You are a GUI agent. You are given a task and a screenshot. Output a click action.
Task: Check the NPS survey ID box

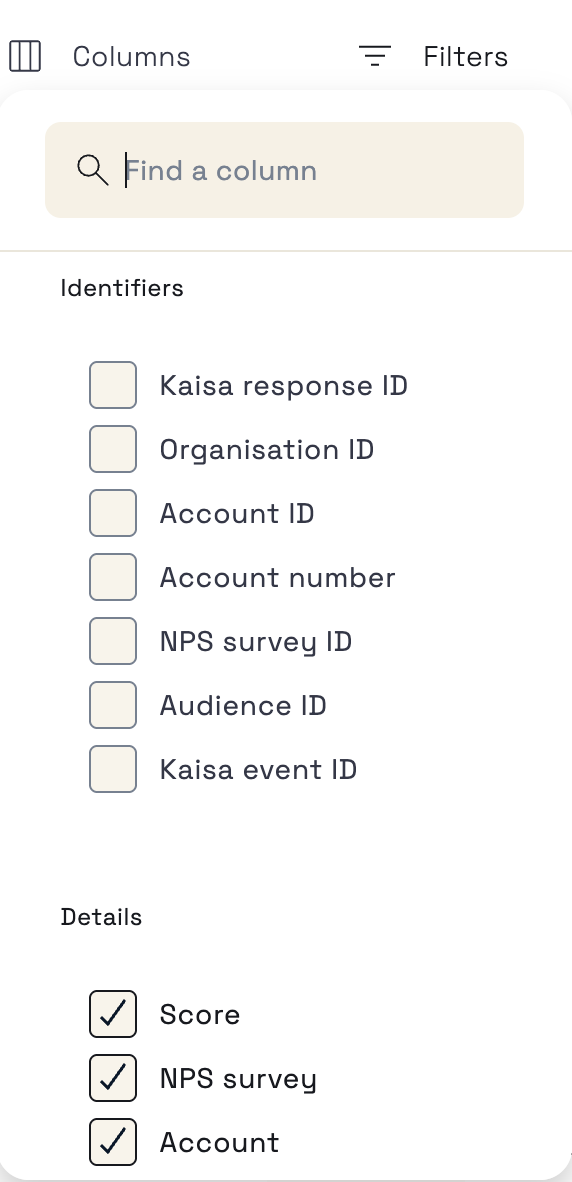(x=113, y=642)
